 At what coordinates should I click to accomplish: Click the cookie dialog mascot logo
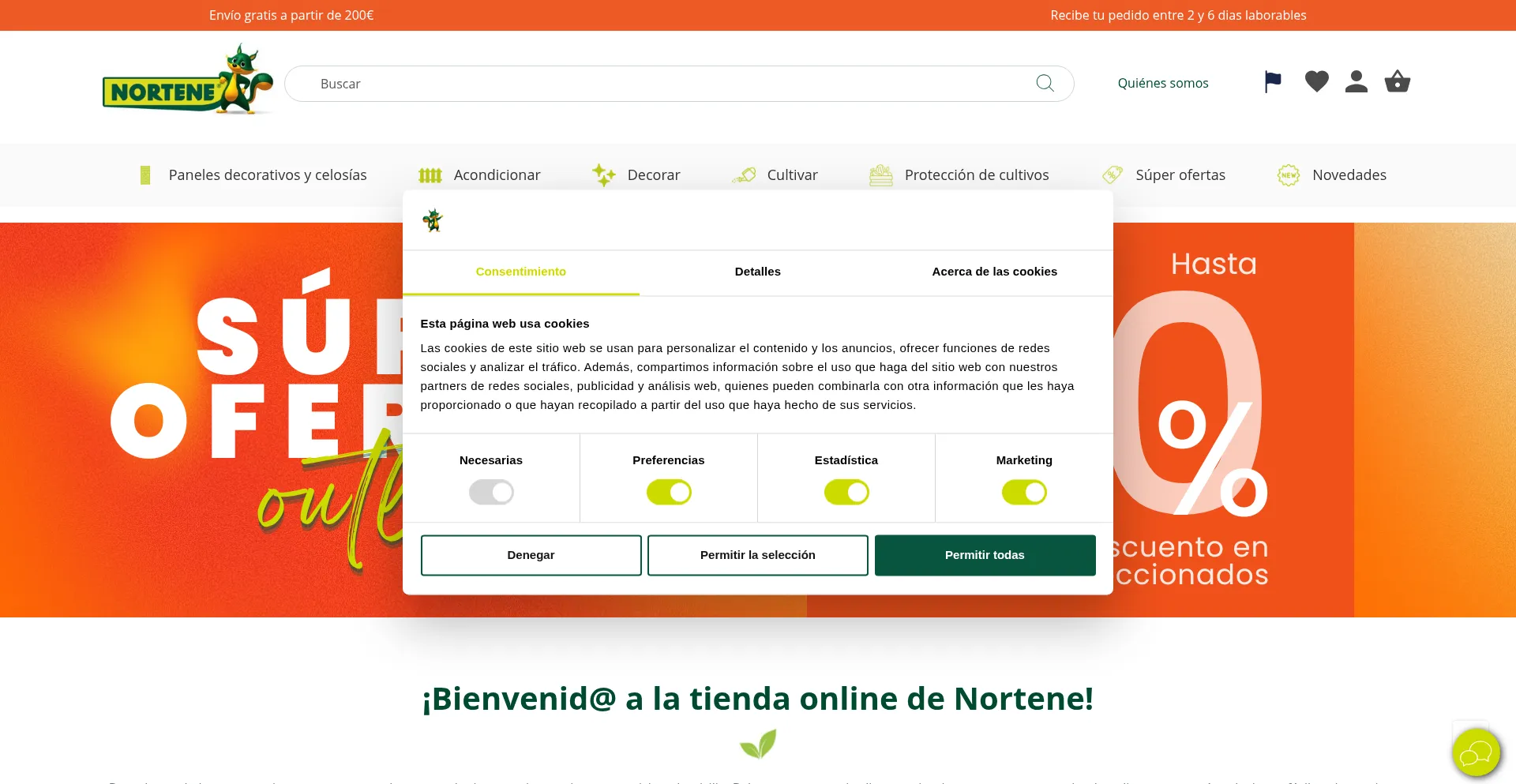click(433, 220)
